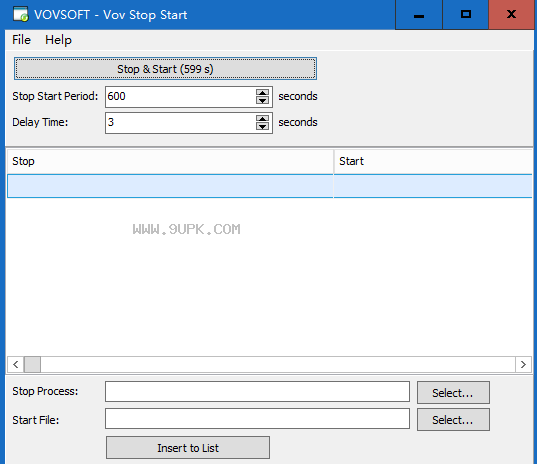Open the Help menu

tap(58, 40)
